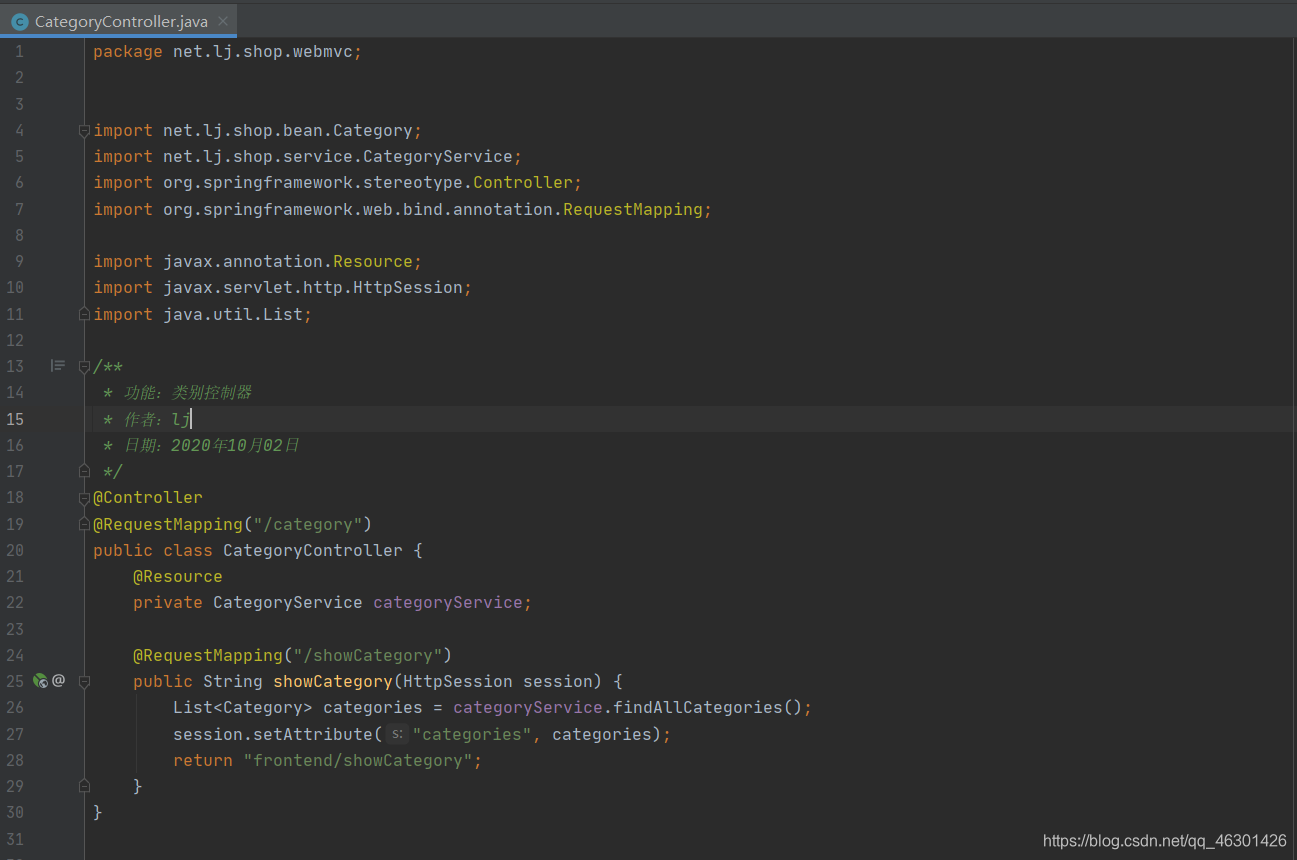Viewport: 1297px width, 860px height.
Task: Click the private keyword on line 22
Action: (168, 602)
